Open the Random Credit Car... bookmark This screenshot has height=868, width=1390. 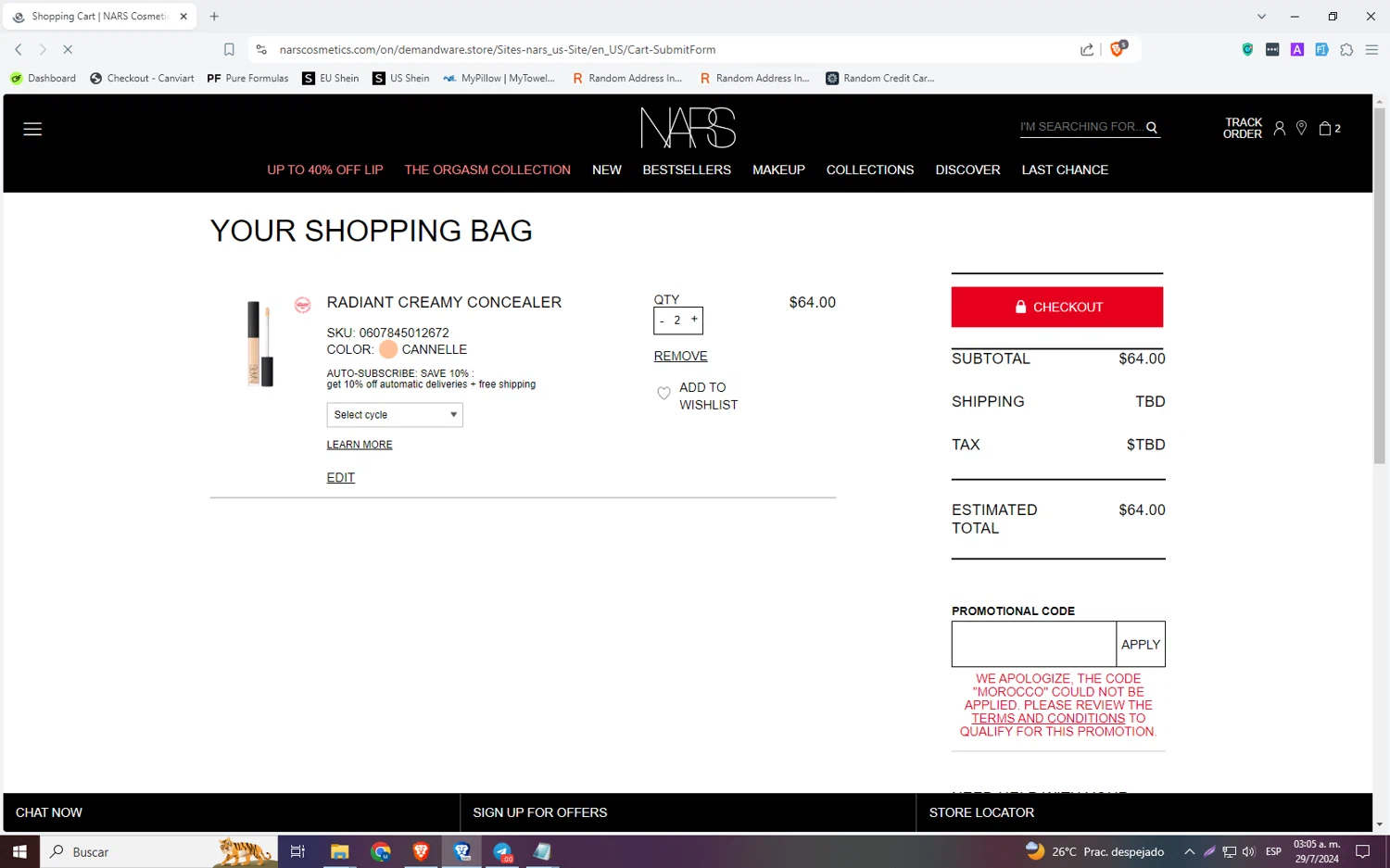click(880, 78)
